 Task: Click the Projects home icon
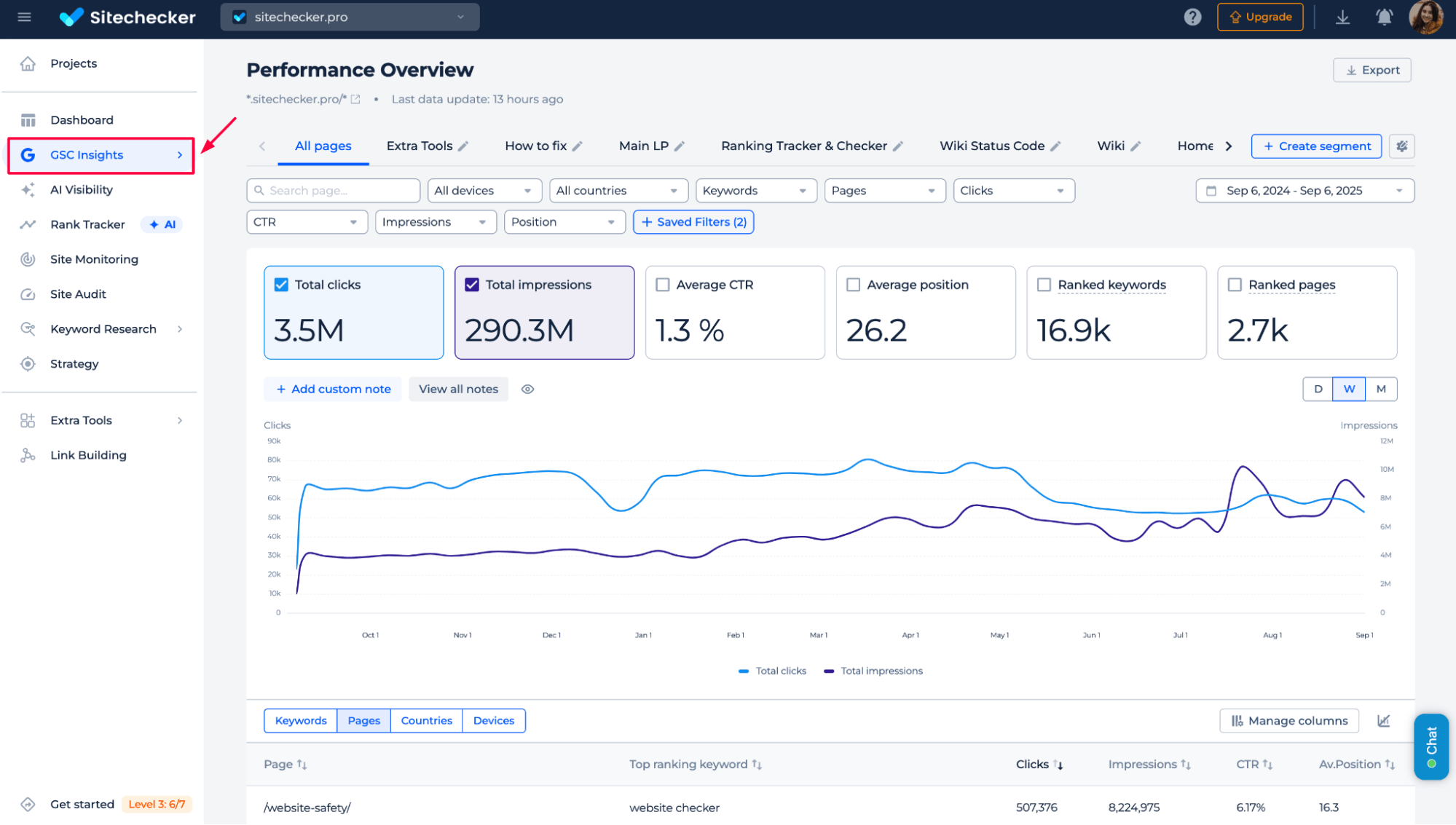[x=28, y=63]
